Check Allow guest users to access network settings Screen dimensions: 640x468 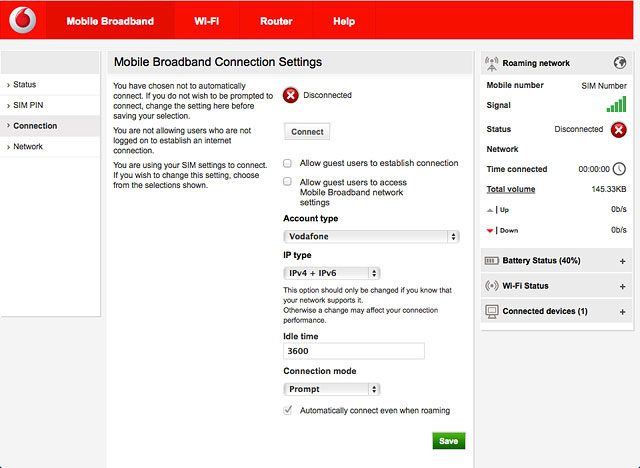pos(287,182)
